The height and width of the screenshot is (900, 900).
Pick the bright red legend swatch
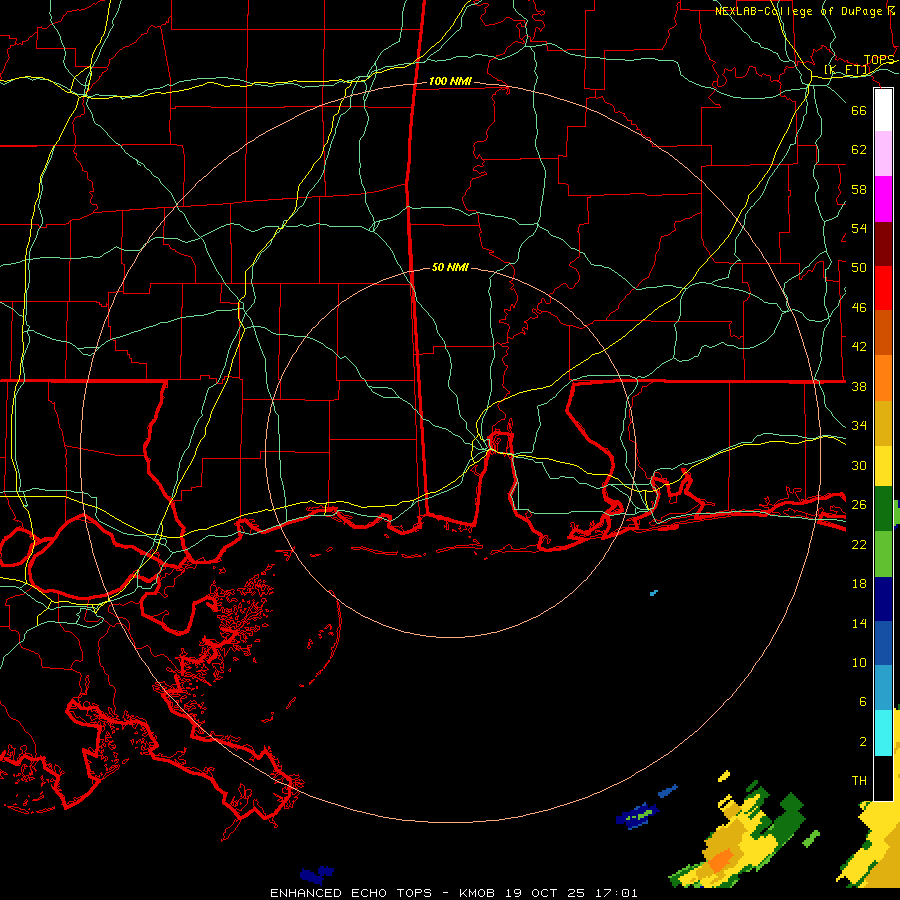tap(883, 288)
